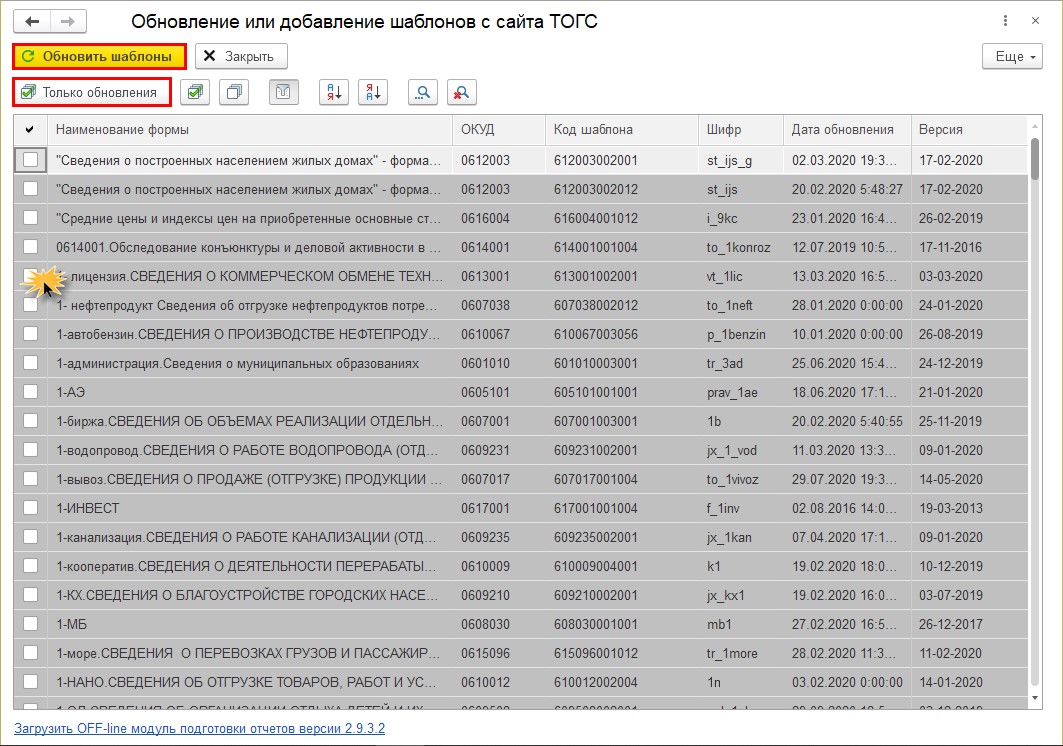1063x746 pixels.
Task: Sort list descending Я-А
Action: (373, 92)
